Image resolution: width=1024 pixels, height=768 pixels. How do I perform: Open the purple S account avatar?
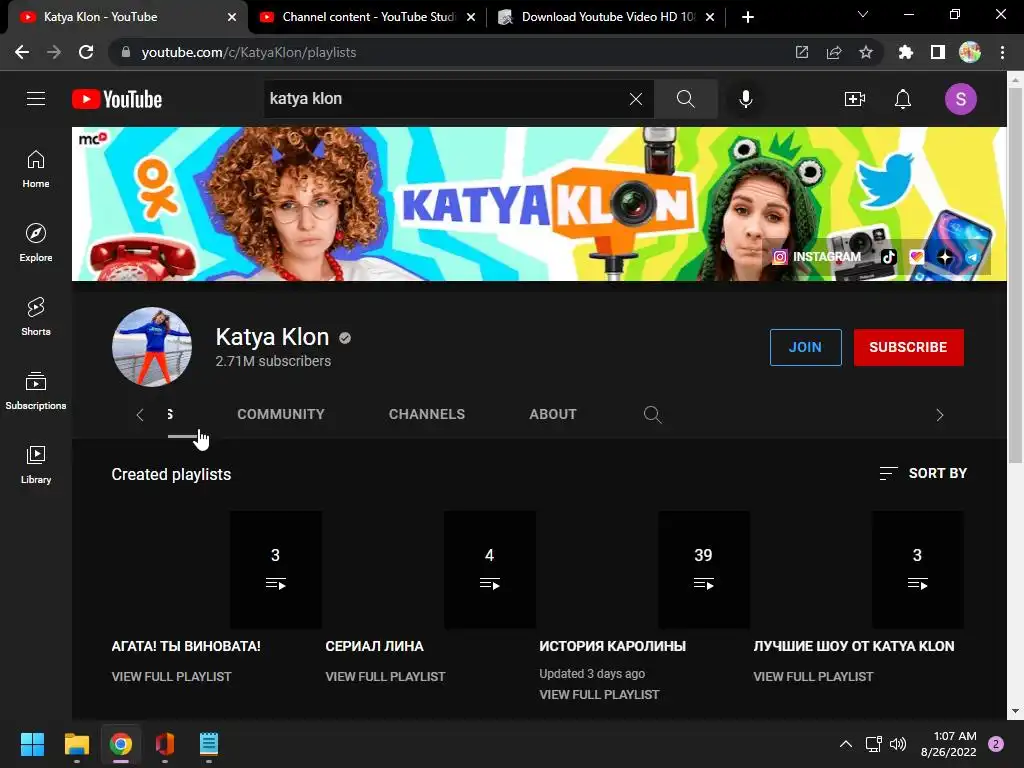(x=961, y=99)
